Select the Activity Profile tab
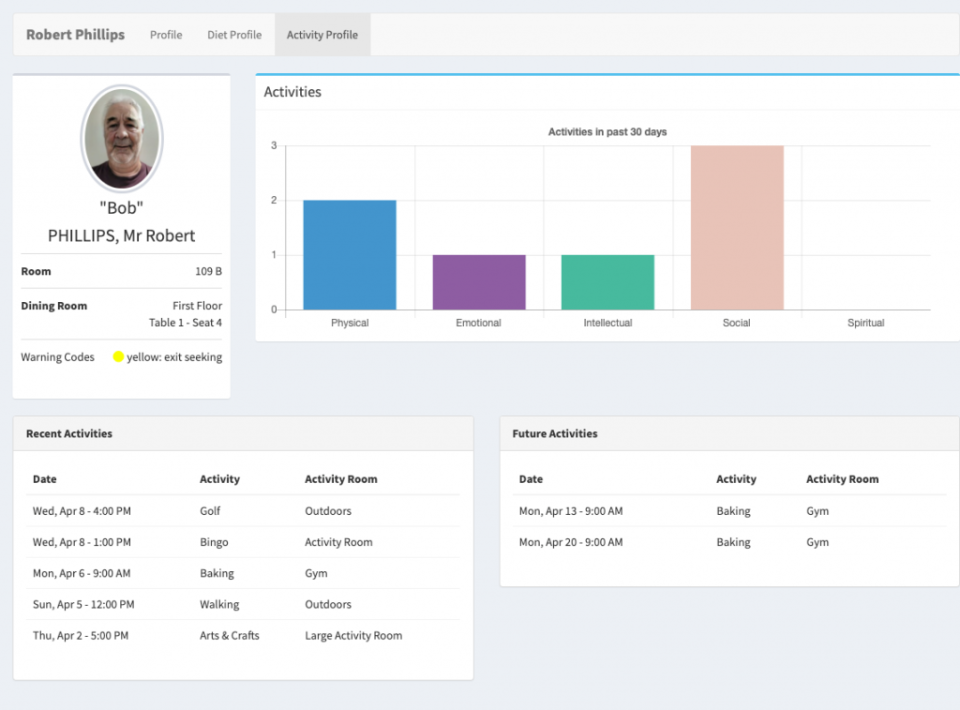960x710 pixels. (322, 34)
